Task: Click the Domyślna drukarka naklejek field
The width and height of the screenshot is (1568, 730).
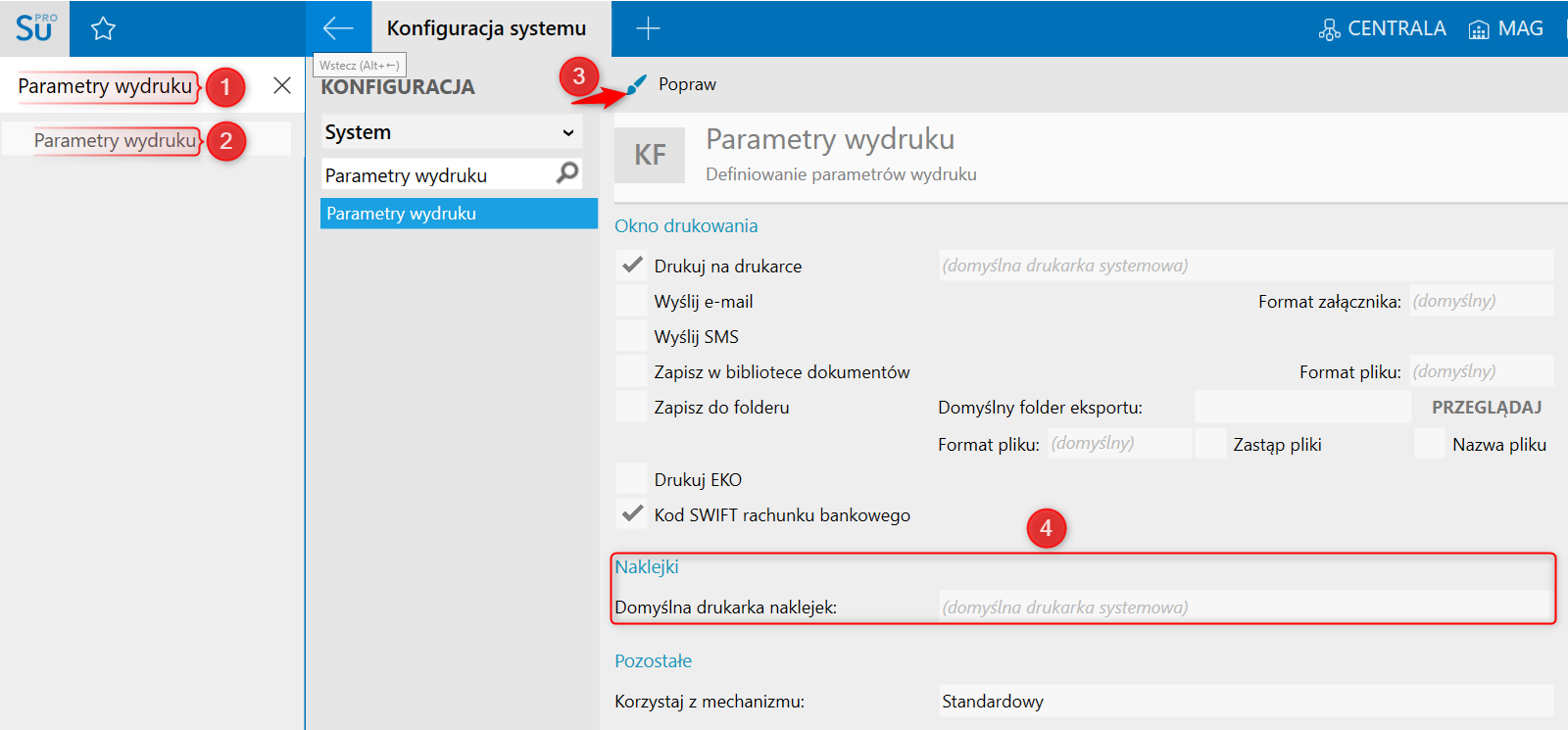Action: (x=1245, y=608)
